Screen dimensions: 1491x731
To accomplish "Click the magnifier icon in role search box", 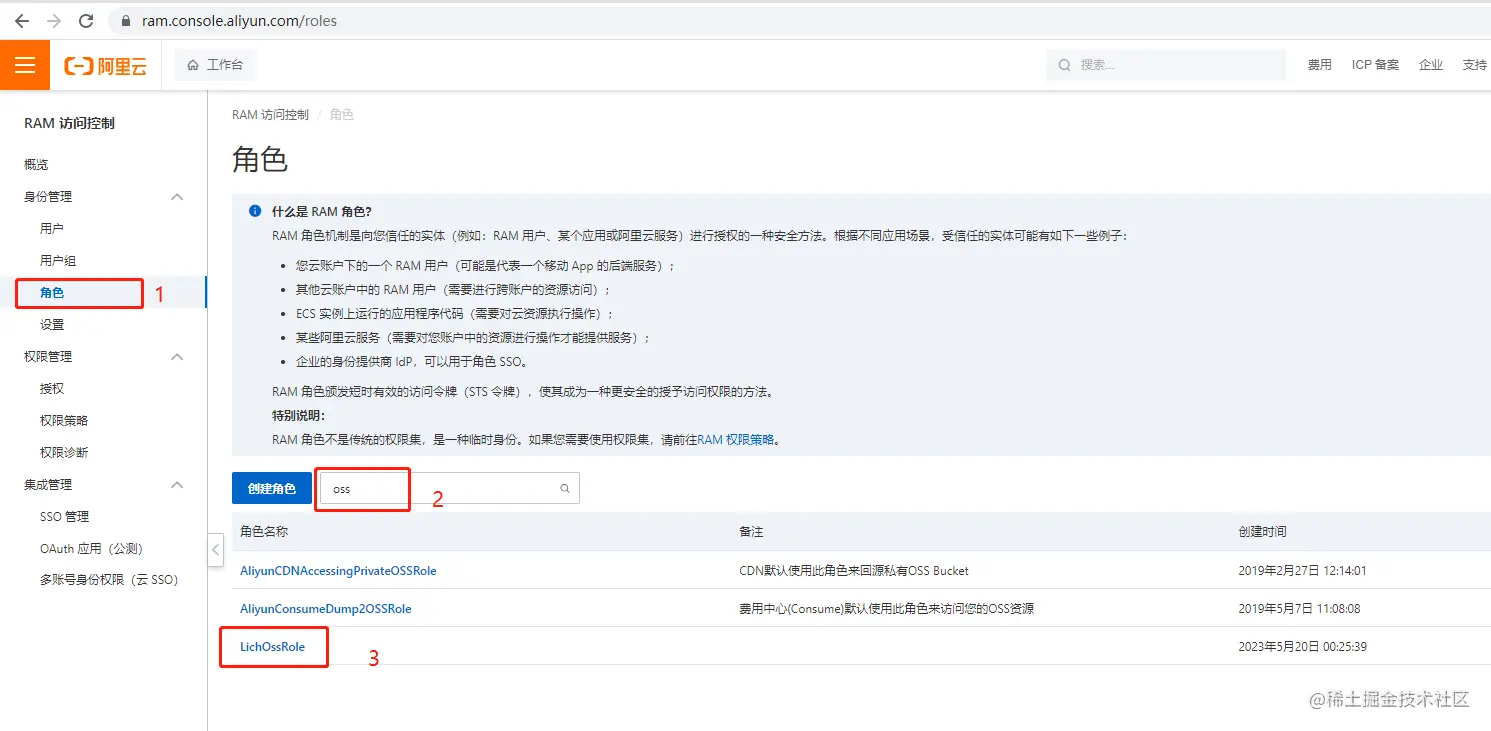I will (x=565, y=488).
